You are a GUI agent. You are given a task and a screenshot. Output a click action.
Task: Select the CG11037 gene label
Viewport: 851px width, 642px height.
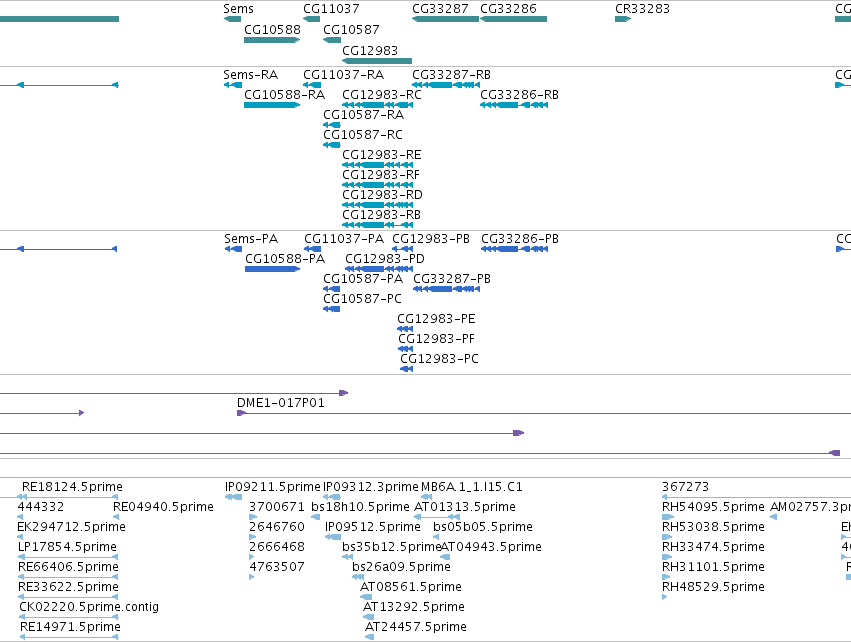coord(331,9)
